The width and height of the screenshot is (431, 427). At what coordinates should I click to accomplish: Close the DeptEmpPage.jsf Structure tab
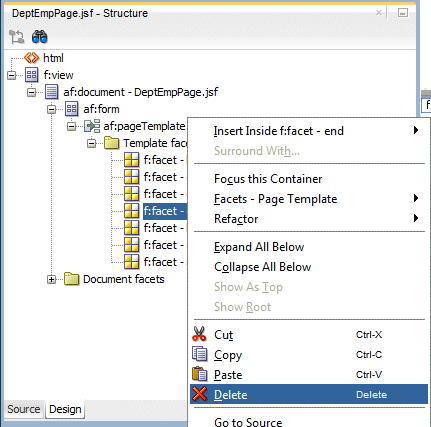pyautogui.click(x=379, y=13)
